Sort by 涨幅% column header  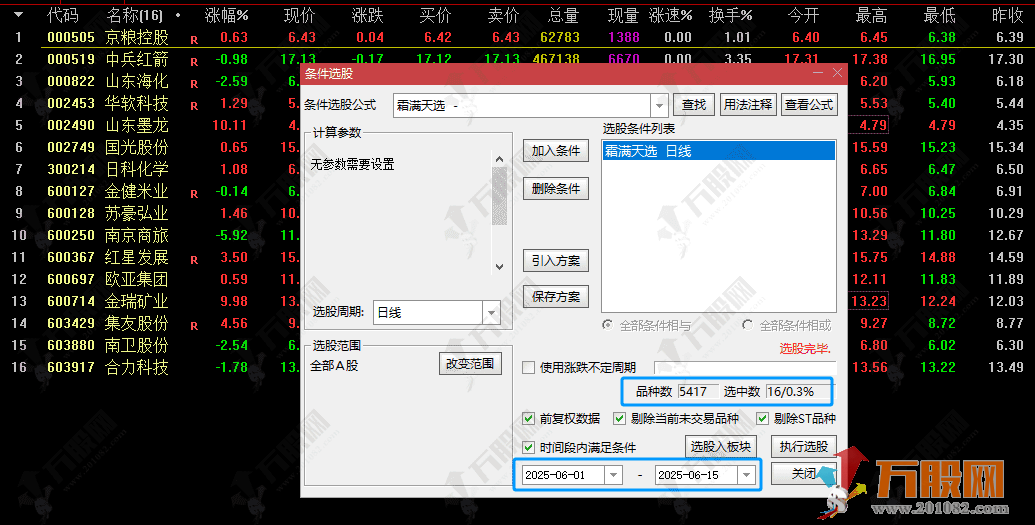point(226,15)
